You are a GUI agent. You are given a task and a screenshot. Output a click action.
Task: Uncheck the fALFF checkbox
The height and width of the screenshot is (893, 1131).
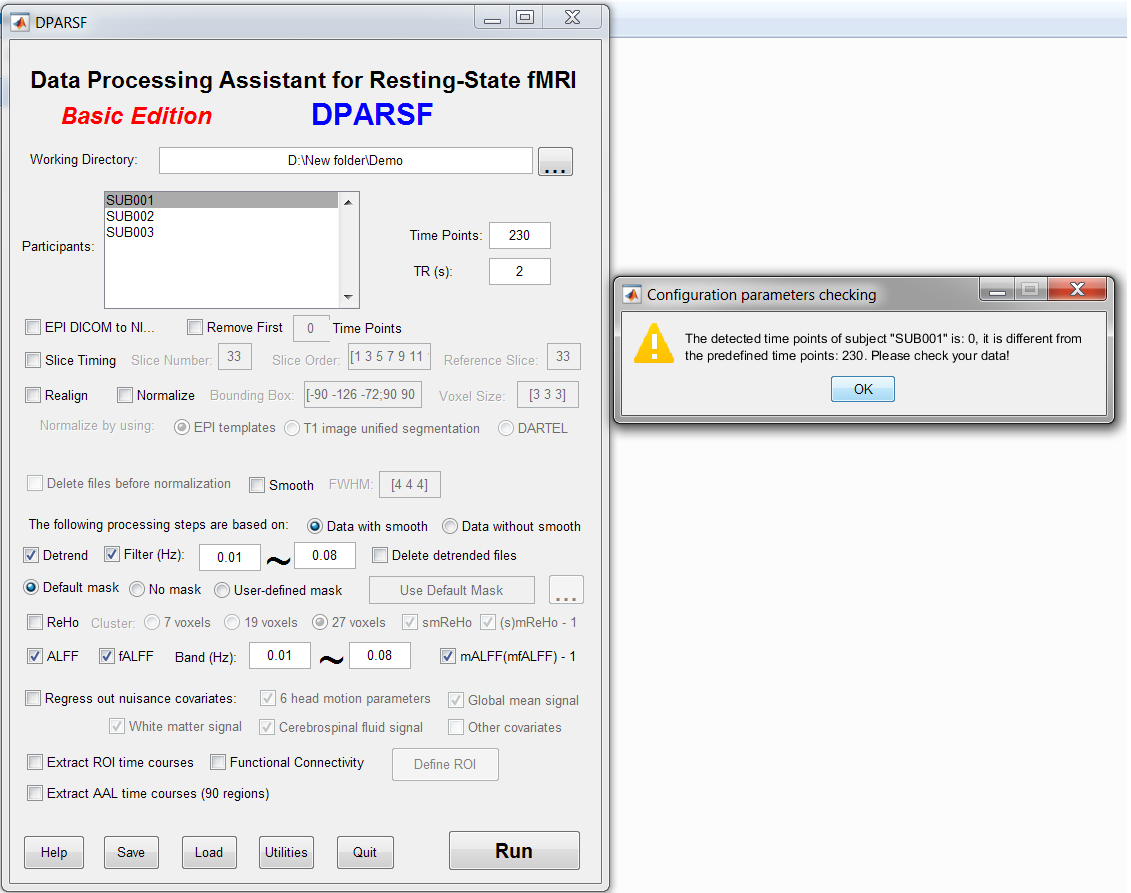(107, 656)
